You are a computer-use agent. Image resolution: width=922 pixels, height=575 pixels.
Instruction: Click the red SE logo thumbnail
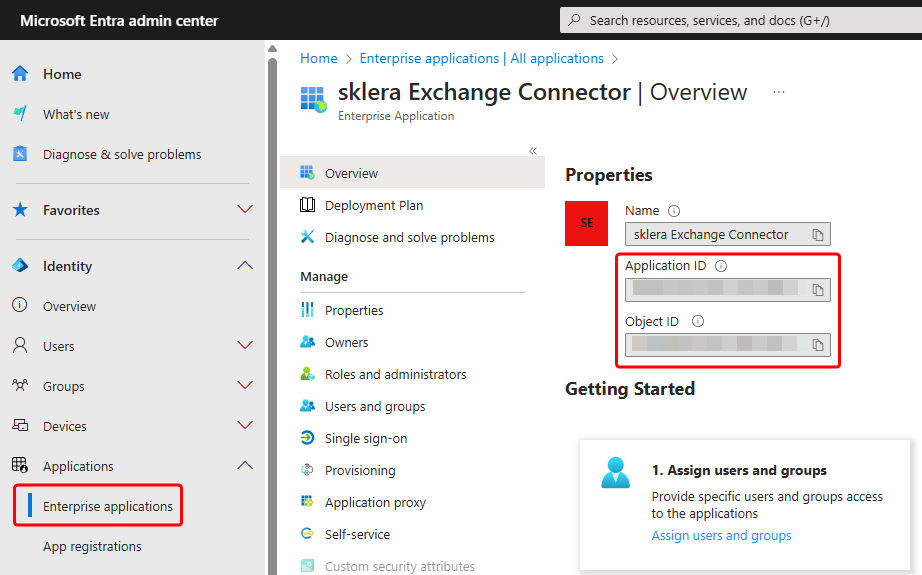pos(586,223)
